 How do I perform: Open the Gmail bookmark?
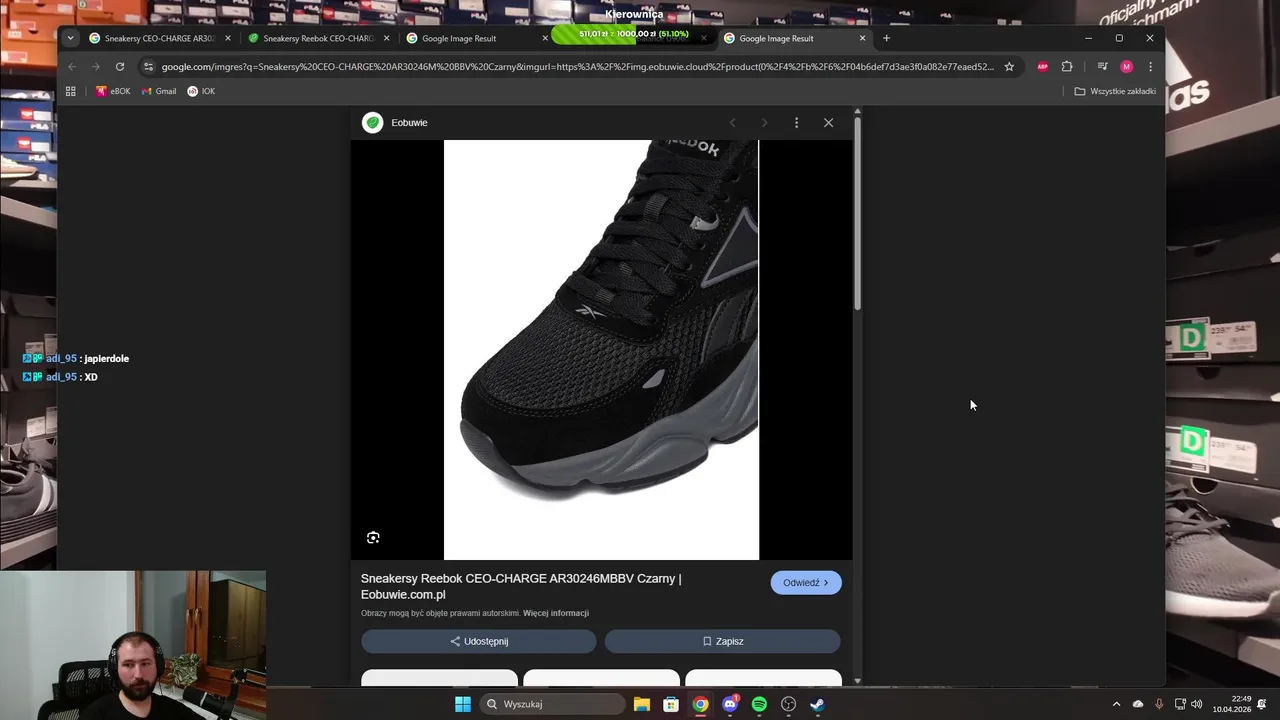158,91
